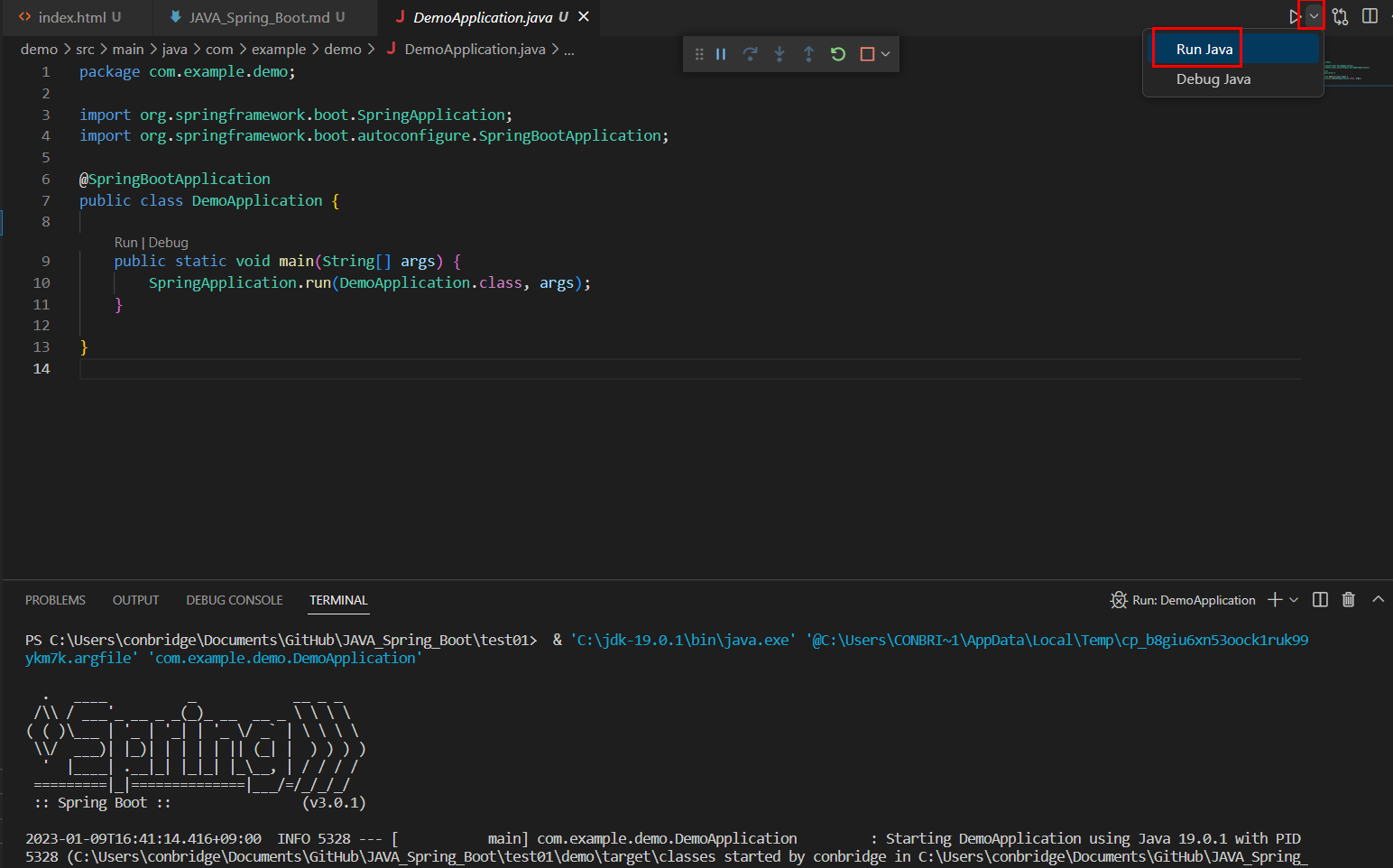Stop the running application
This screenshot has height=868, width=1393.
tap(867, 54)
